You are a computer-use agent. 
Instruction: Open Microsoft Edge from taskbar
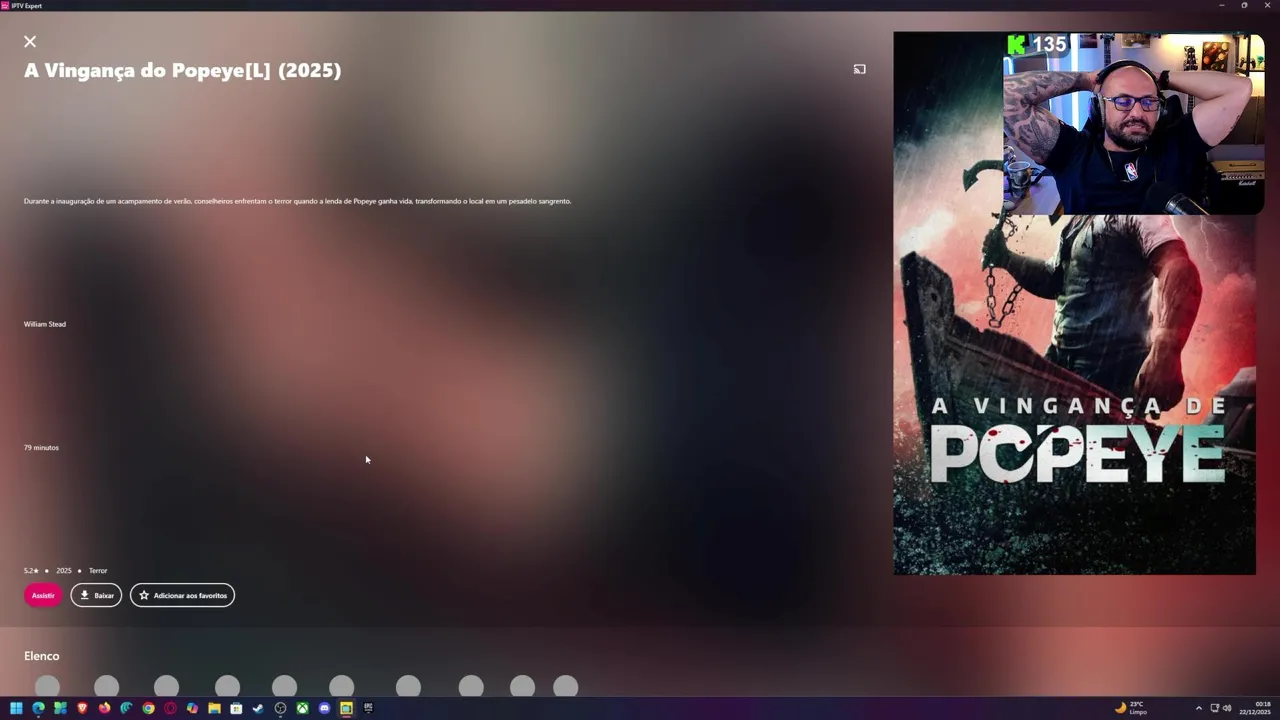[38, 708]
